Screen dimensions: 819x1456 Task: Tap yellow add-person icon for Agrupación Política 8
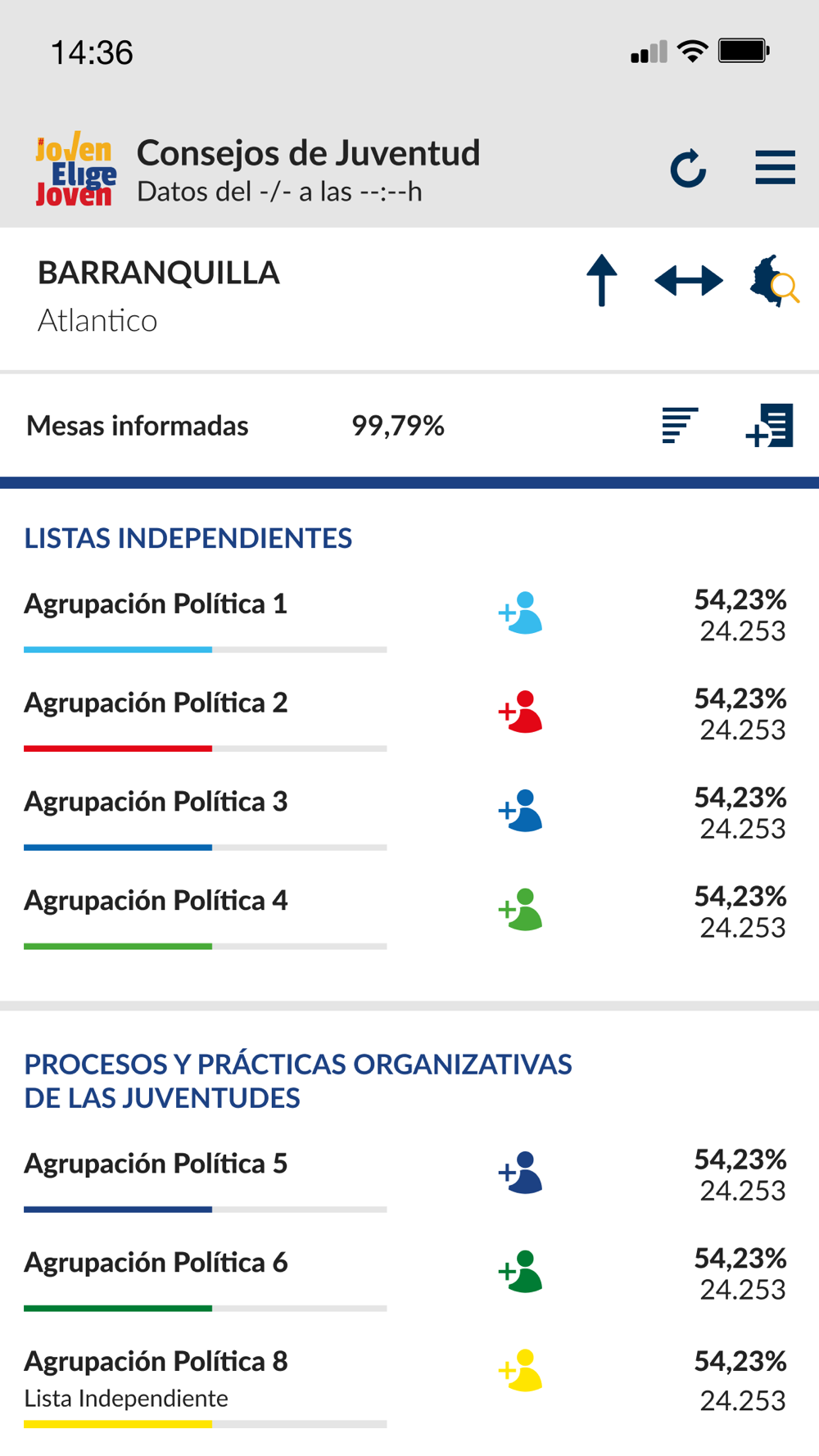[x=521, y=1371]
